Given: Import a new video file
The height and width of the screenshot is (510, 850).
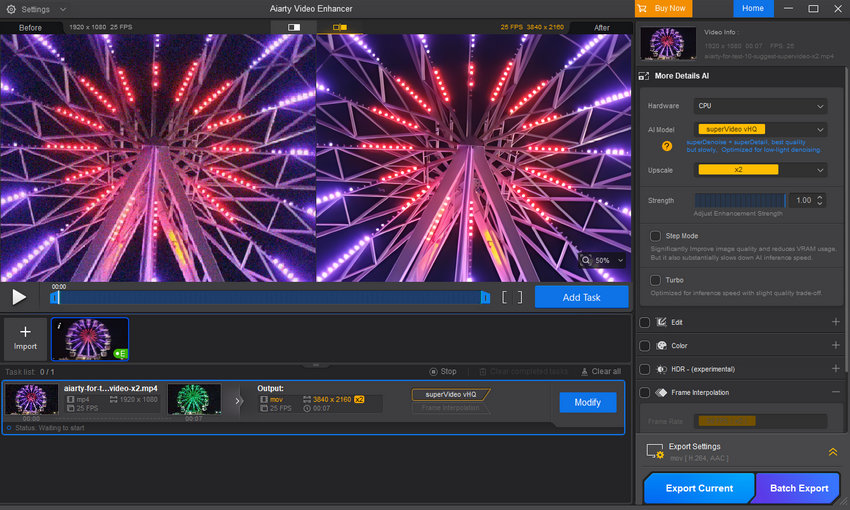Looking at the screenshot, I should point(25,339).
